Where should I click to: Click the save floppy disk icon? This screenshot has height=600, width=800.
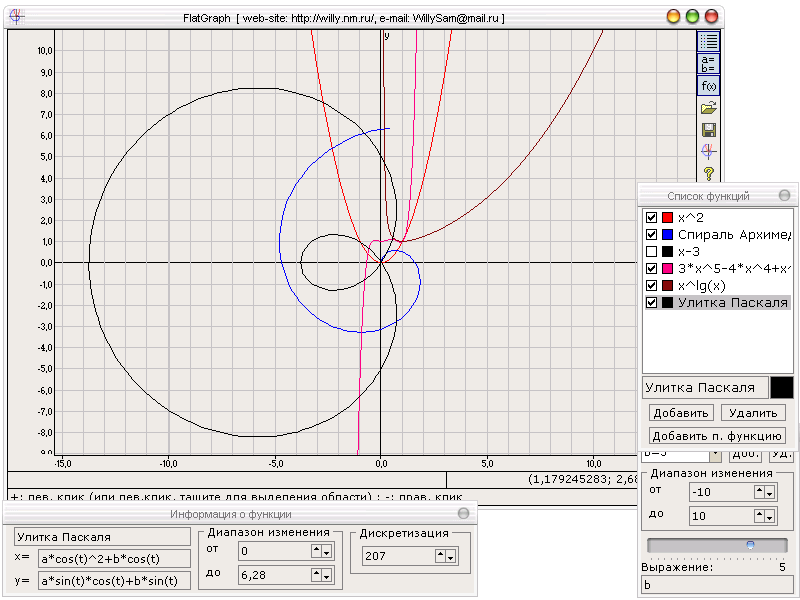coord(708,130)
